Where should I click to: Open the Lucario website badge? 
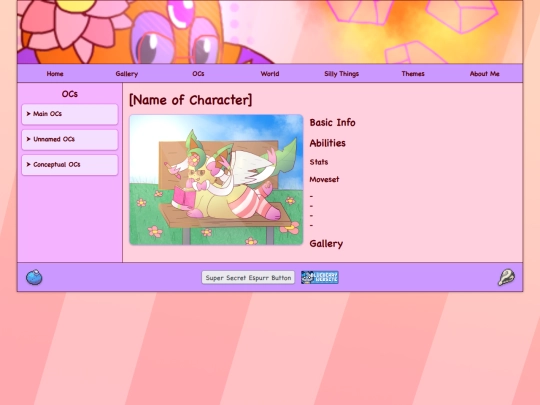coord(320,277)
